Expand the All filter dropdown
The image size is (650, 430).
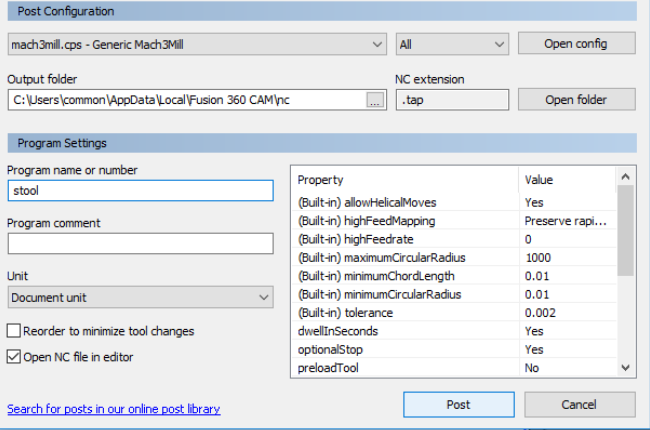(452, 44)
